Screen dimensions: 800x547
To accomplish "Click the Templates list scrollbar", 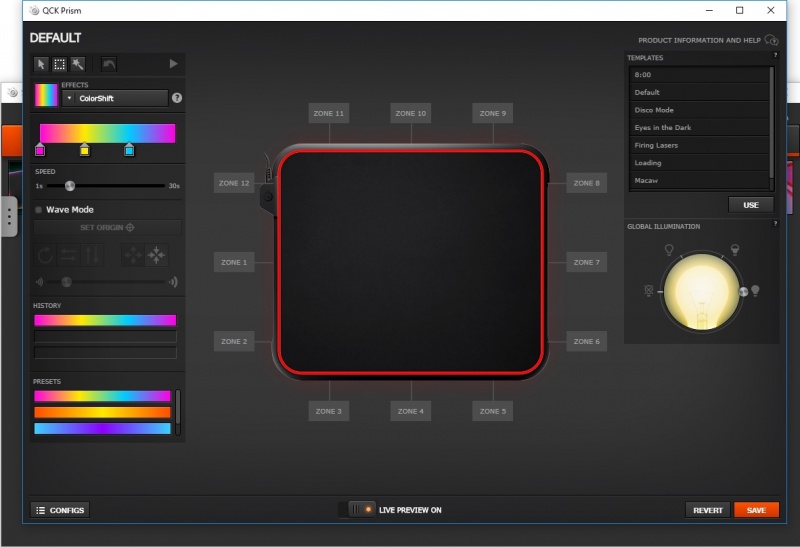I will [x=772, y=122].
